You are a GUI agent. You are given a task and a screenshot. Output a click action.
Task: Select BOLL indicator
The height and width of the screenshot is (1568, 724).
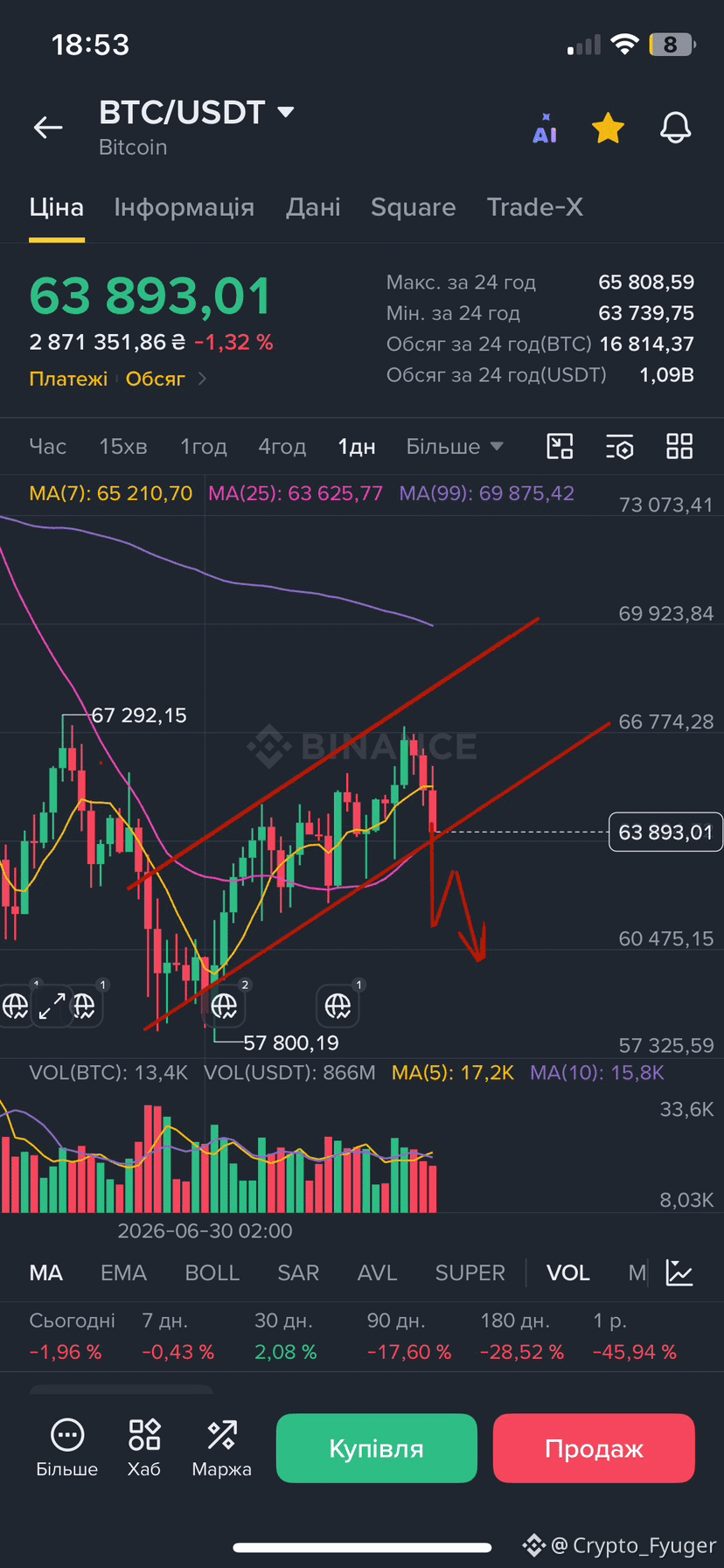pos(212,1273)
